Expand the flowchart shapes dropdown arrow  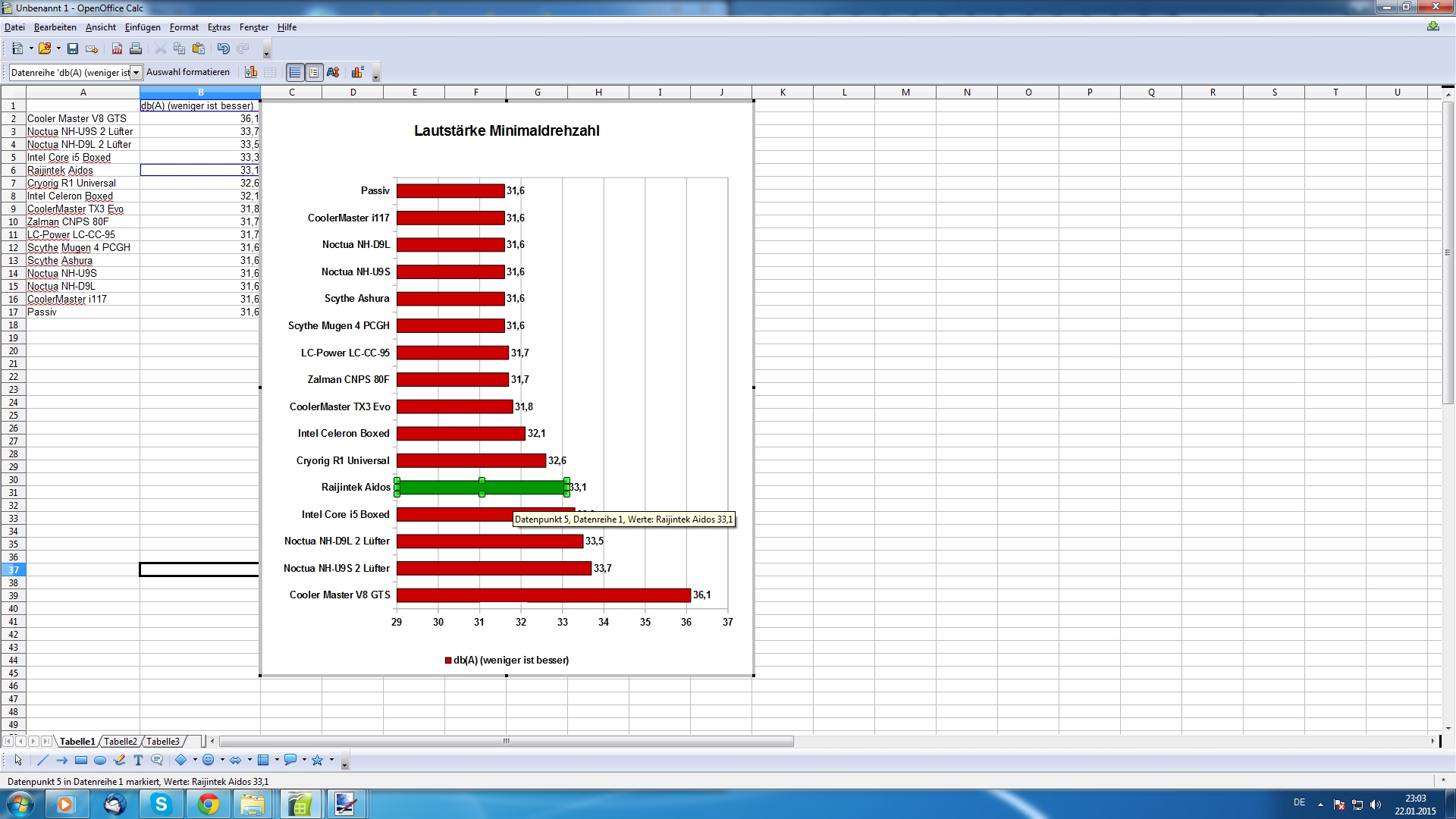point(277,760)
